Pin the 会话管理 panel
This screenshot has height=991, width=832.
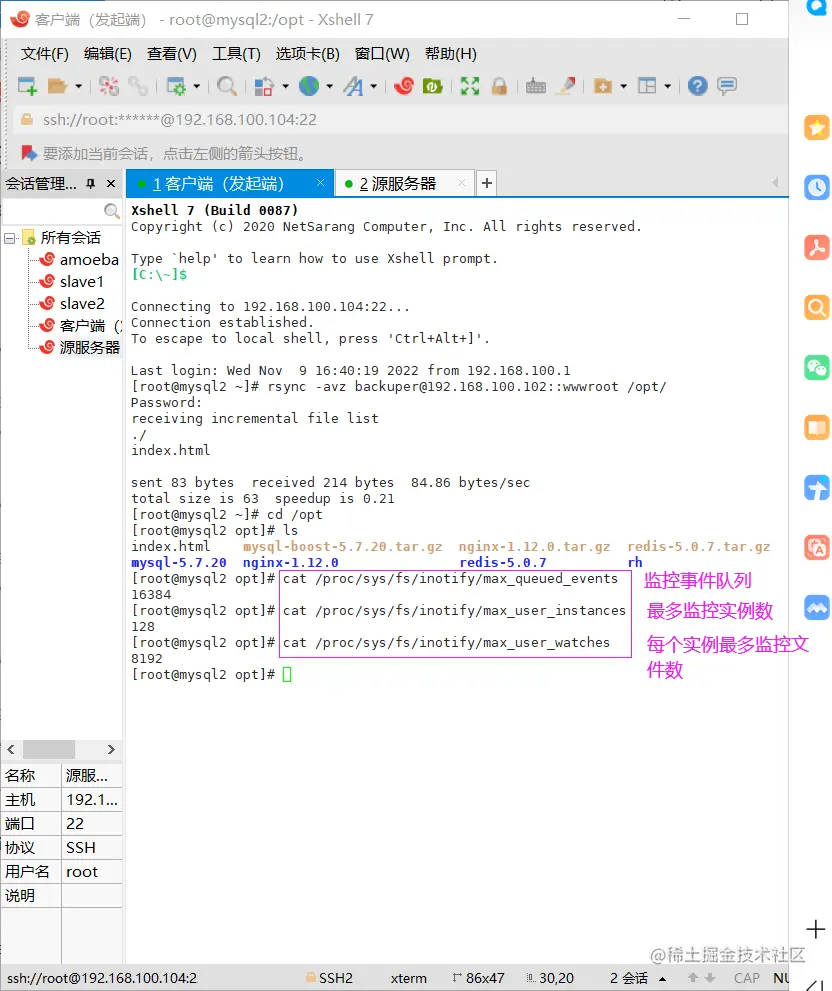point(90,183)
